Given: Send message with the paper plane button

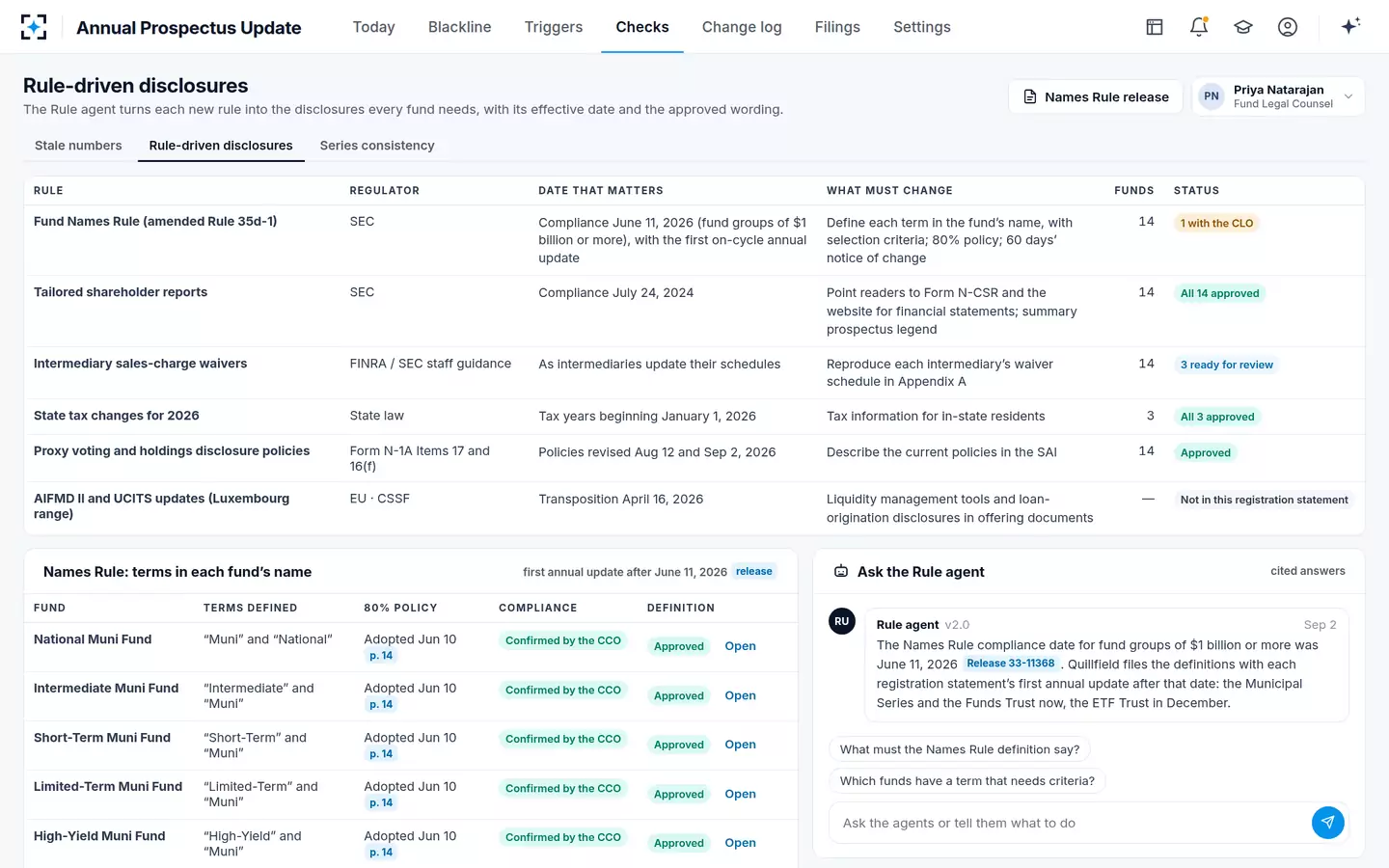Looking at the screenshot, I should (x=1328, y=823).
